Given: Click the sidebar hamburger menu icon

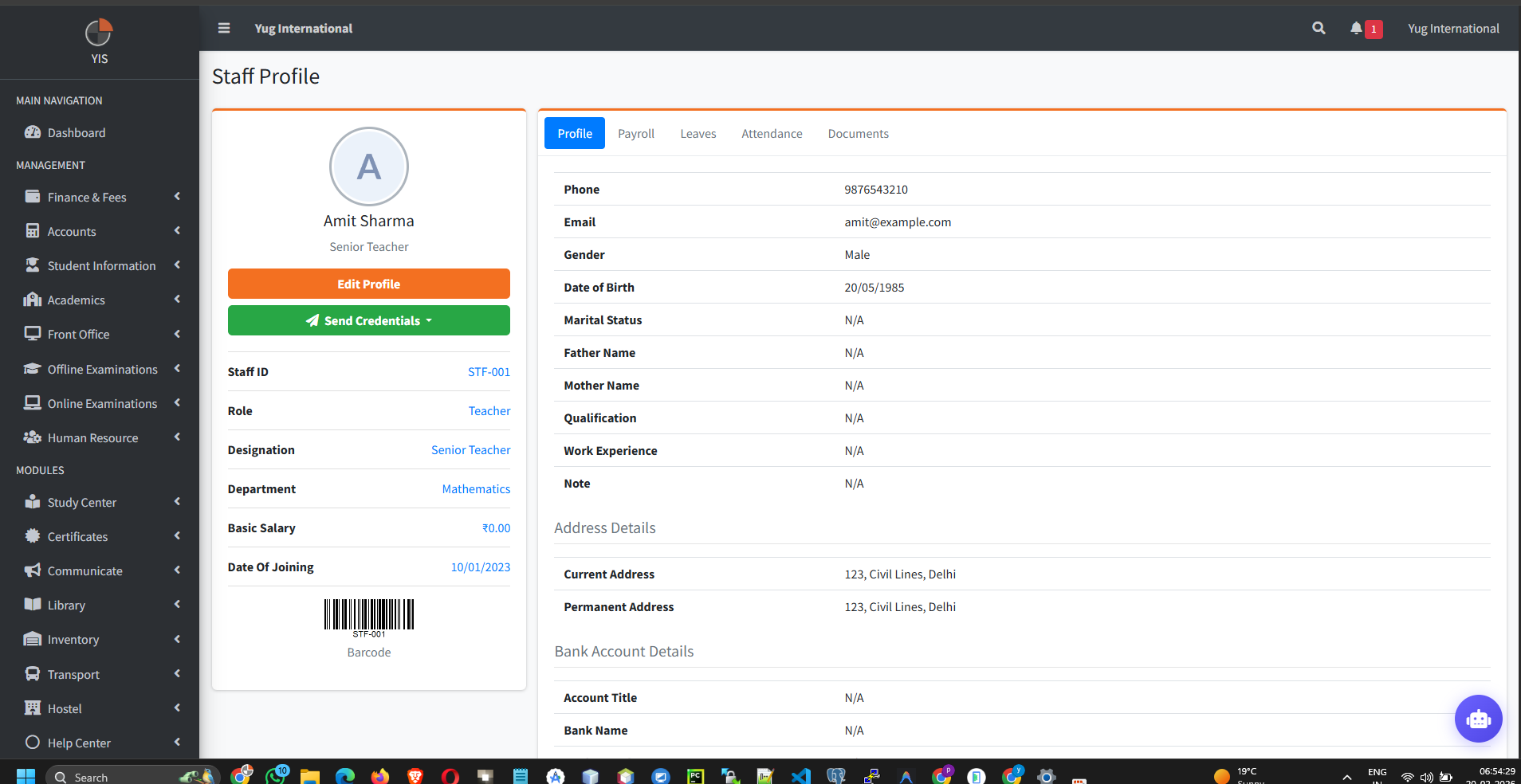Looking at the screenshot, I should point(223,28).
